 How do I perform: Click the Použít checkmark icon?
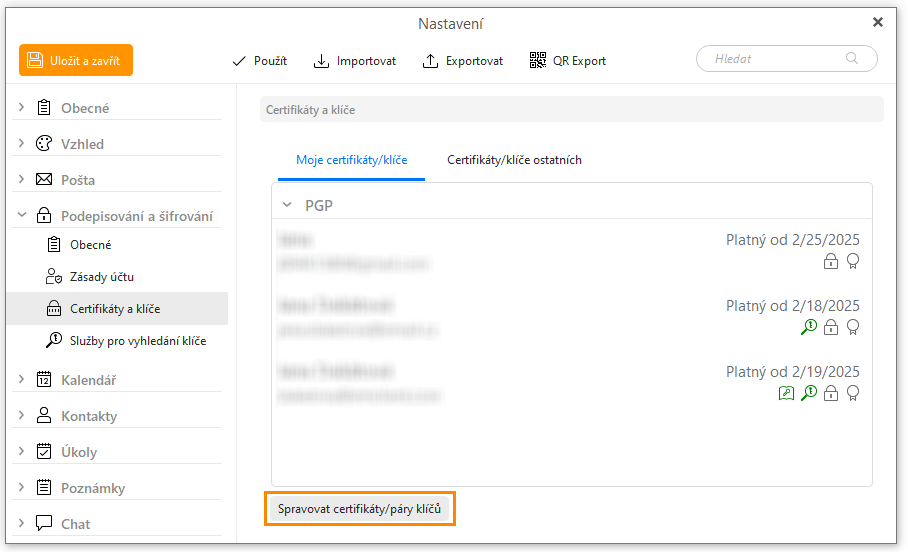pyautogui.click(x=239, y=61)
